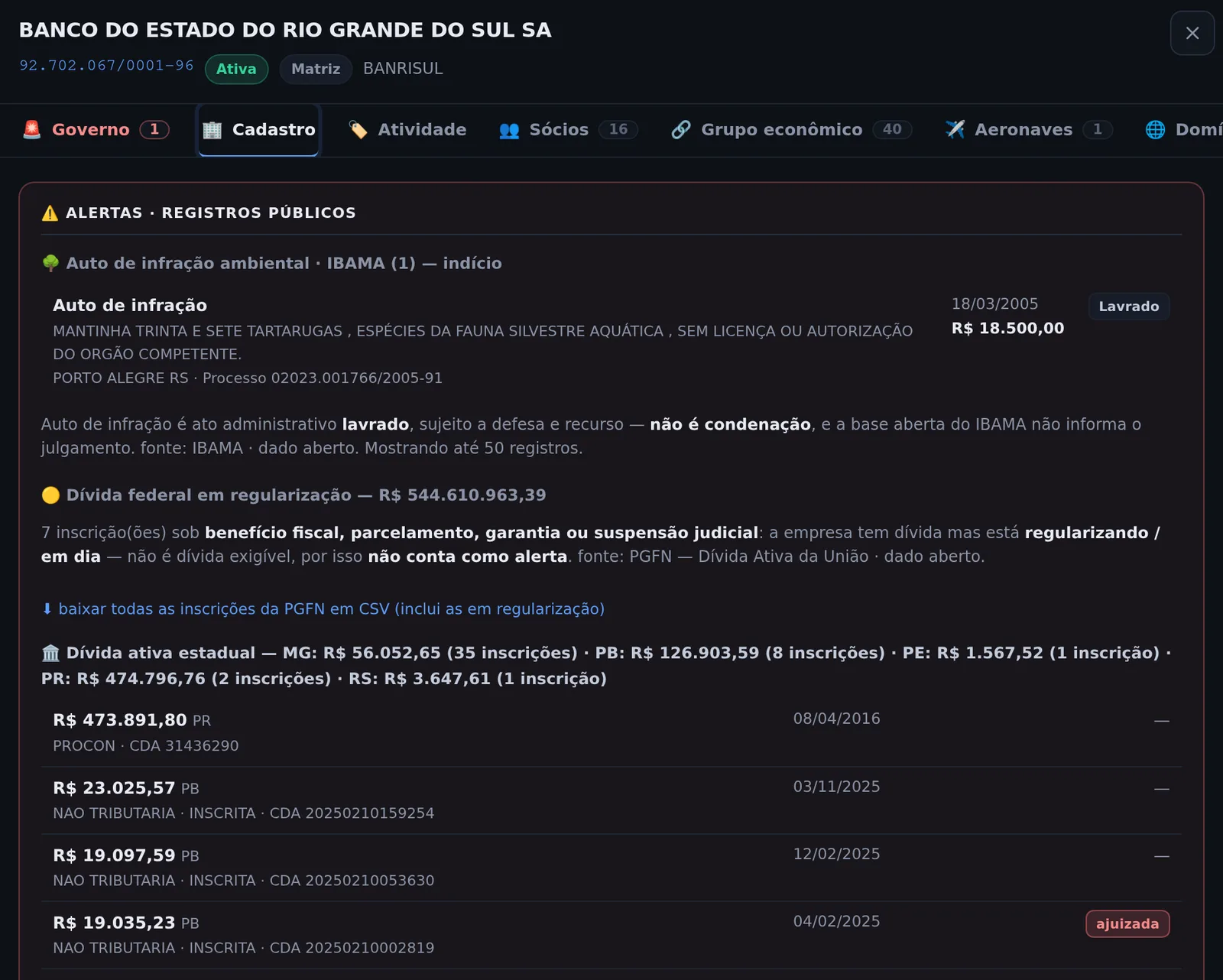Screen dimensions: 1223x980
Task: Click the tree icon beside Auto de infração ambiental
Action: [50, 263]
